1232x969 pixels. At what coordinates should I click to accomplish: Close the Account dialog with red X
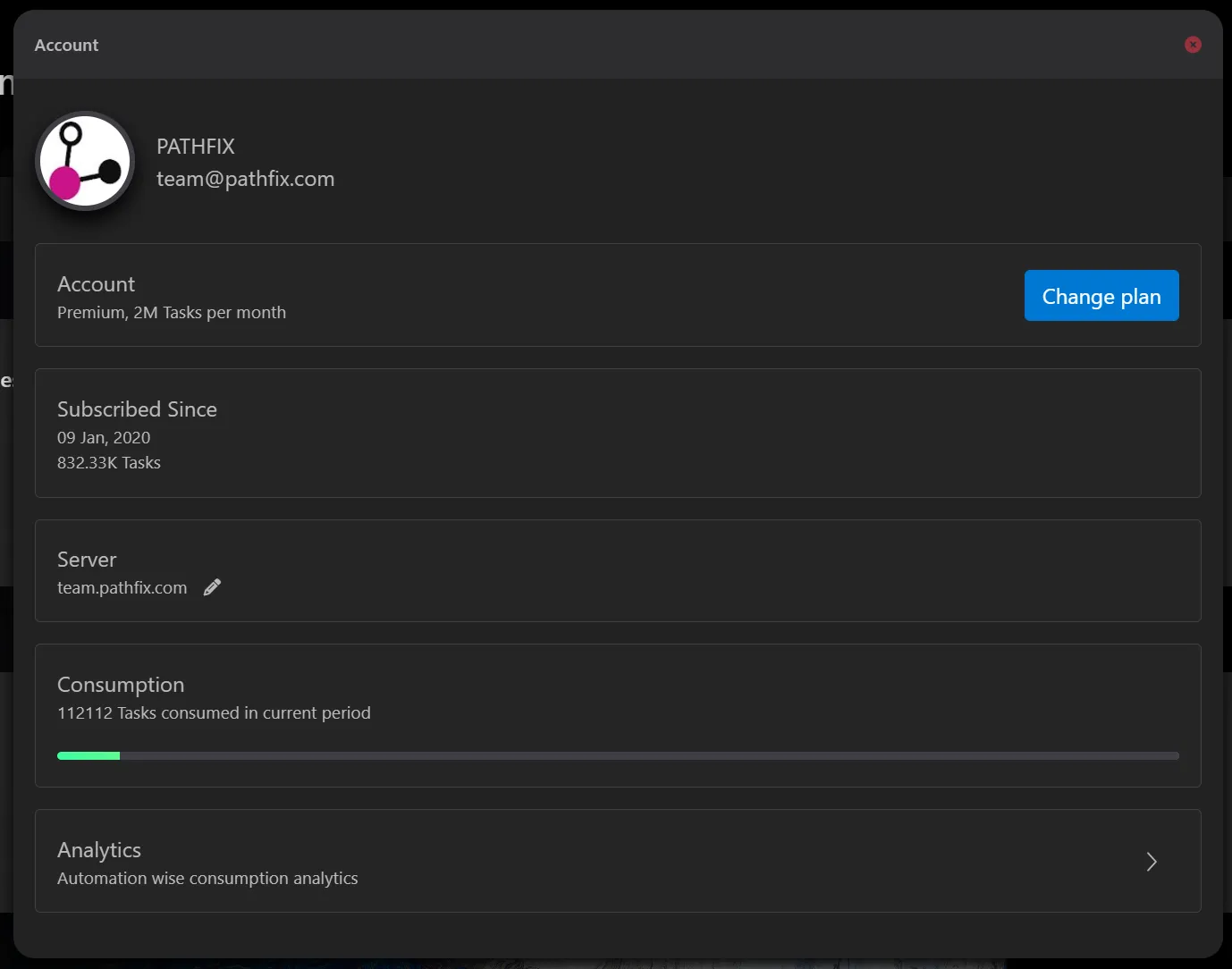[x=1193, y=45]
